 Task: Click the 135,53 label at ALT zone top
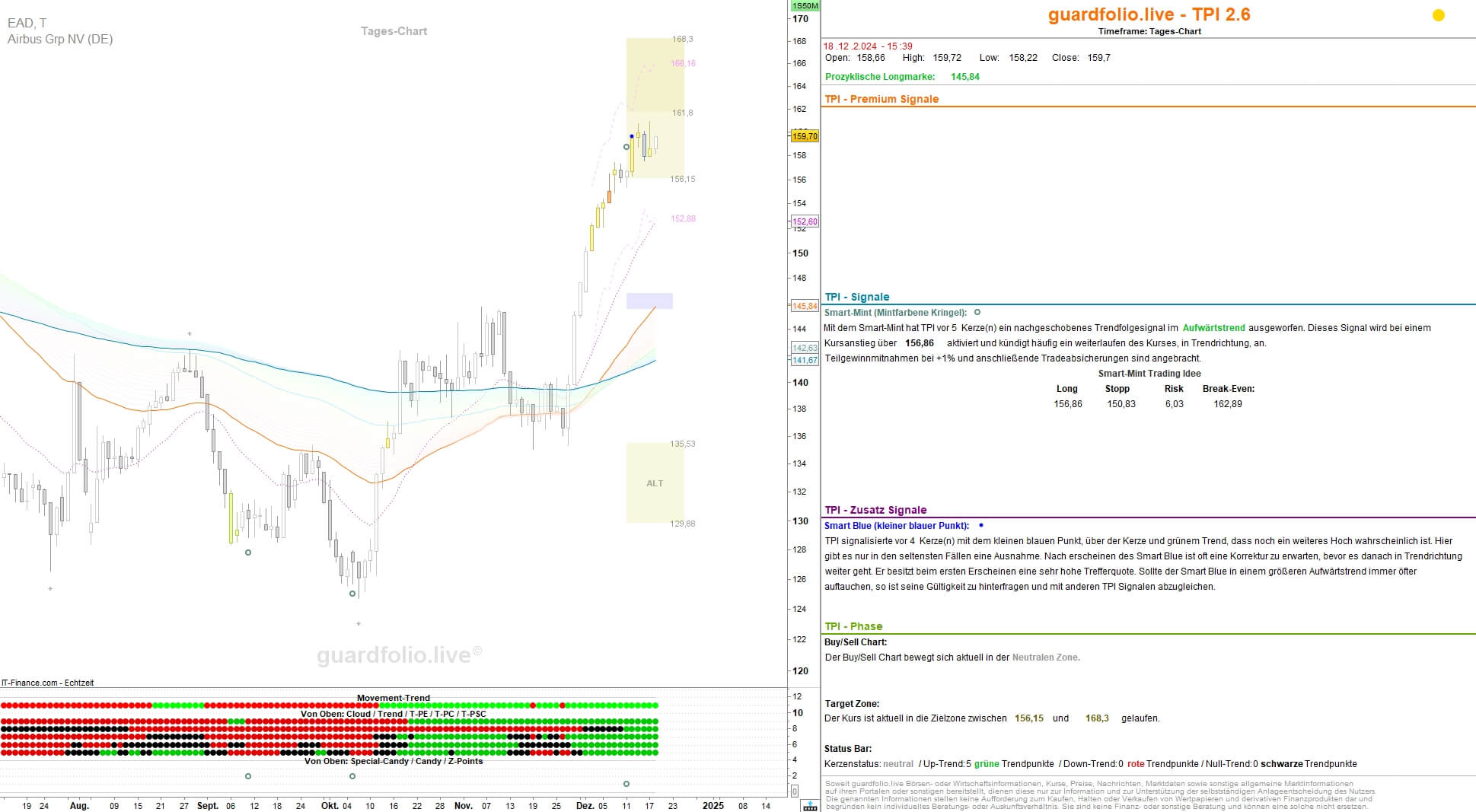point(682,444)
